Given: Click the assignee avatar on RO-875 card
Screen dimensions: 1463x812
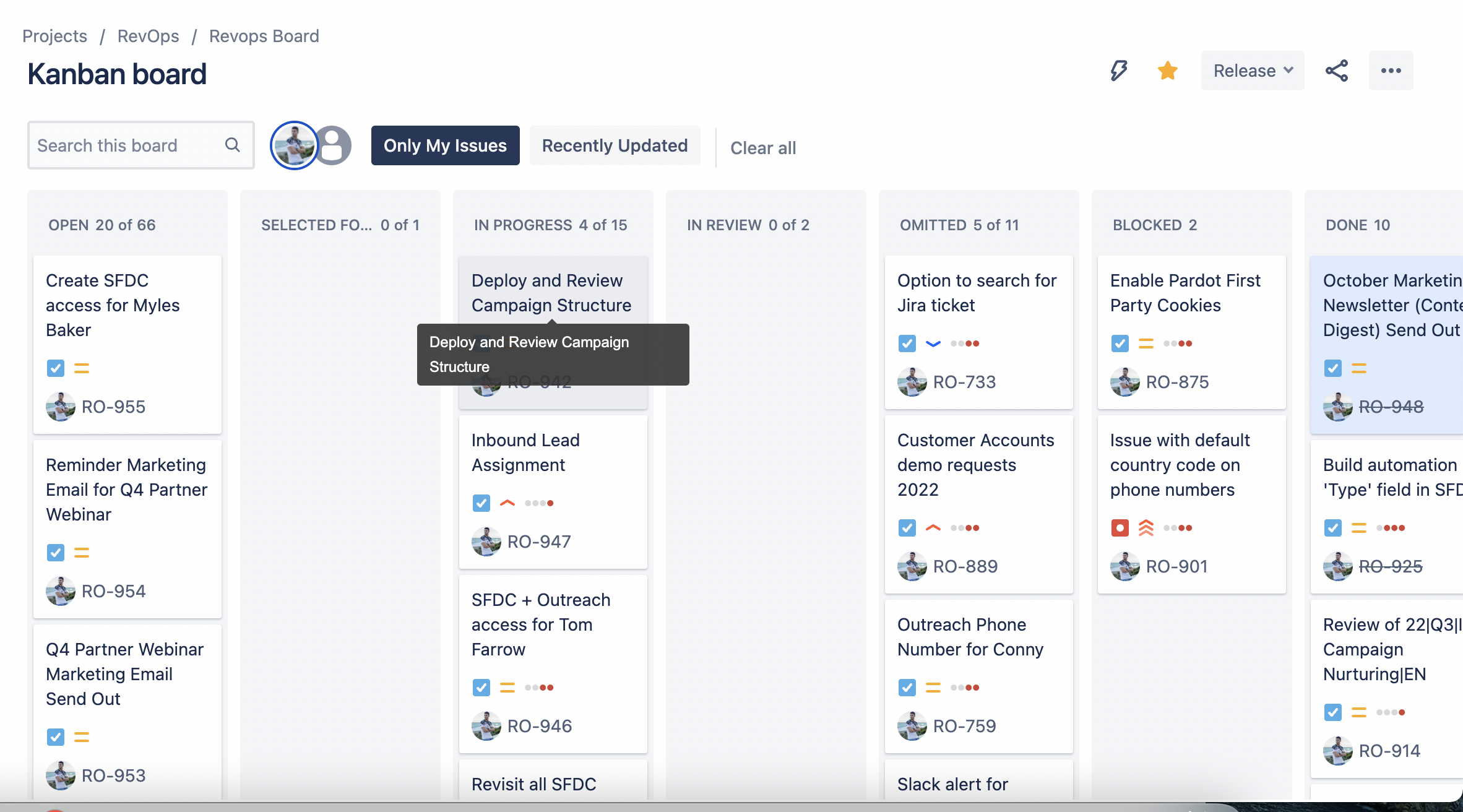Looking at the screenshot, I should pyautogui.click(x=1125, y=382).
